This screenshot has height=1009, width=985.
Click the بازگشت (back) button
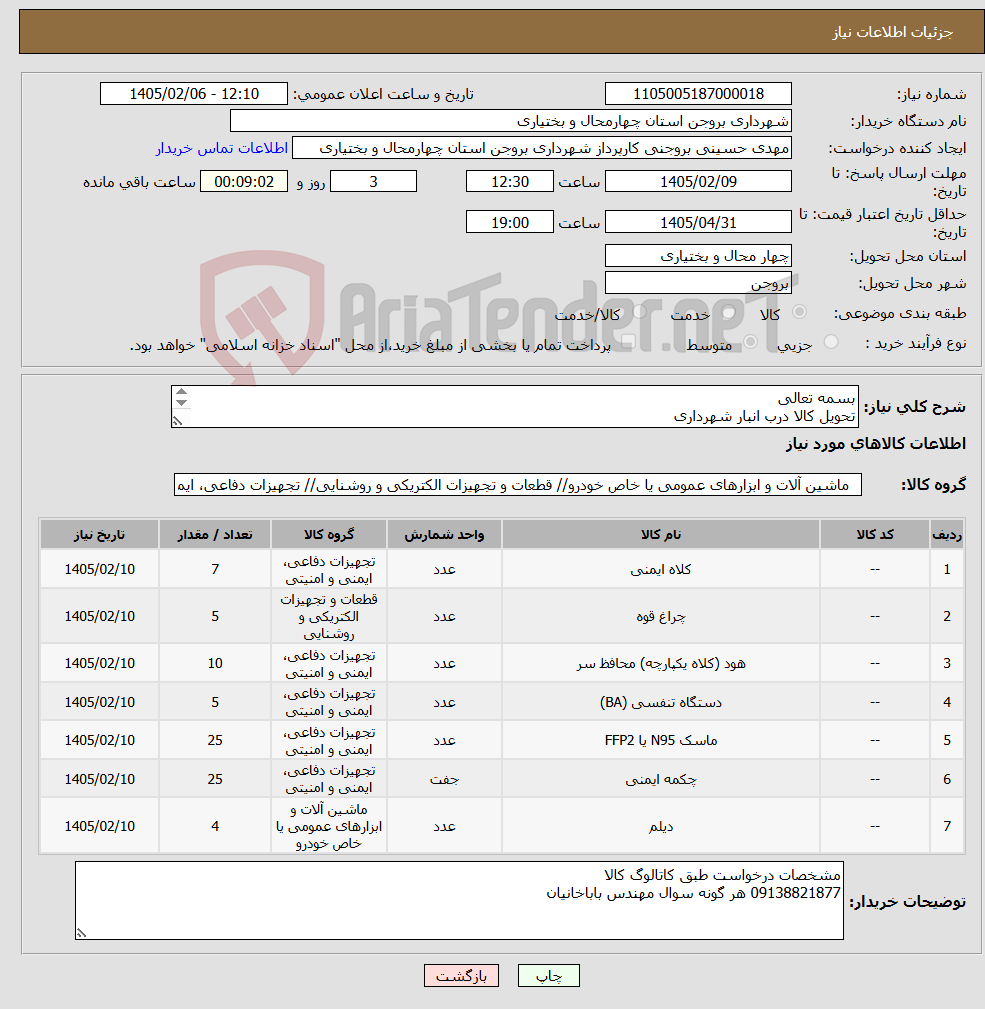(x=461, y=976)
